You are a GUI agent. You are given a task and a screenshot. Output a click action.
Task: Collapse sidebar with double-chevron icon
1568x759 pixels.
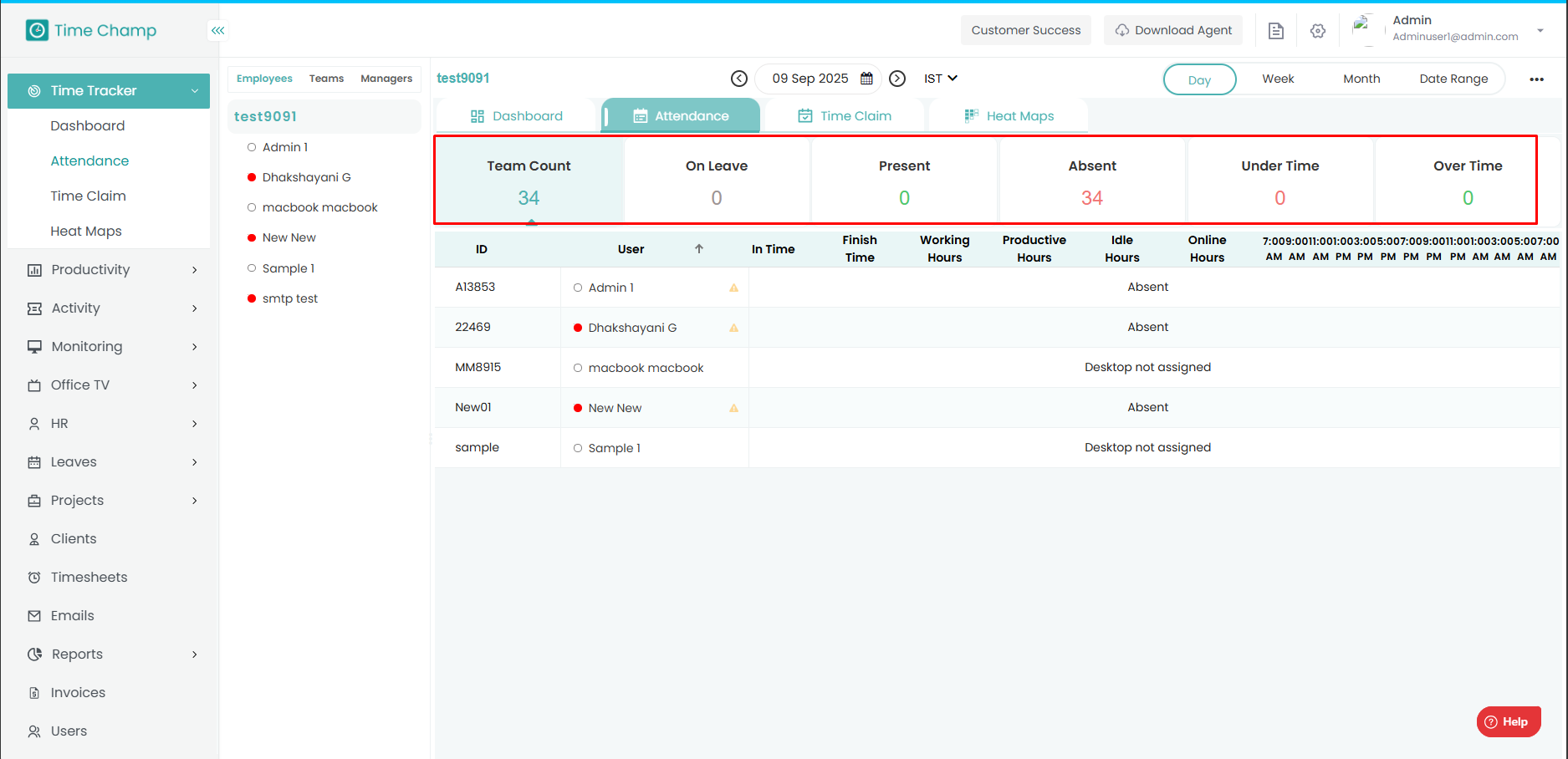[217, 31]
